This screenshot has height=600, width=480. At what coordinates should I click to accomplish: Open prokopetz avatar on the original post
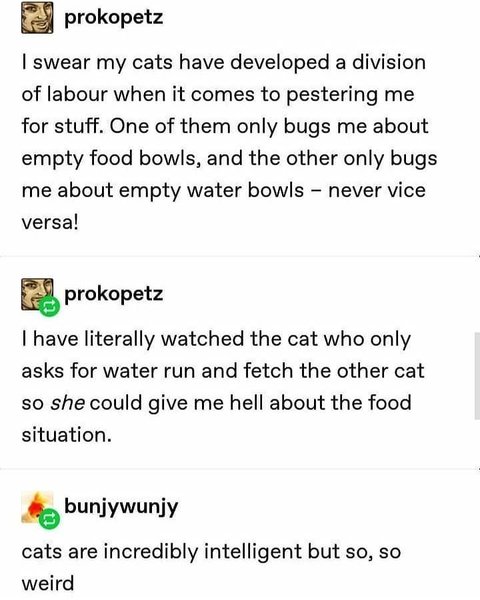coord(37,18)
